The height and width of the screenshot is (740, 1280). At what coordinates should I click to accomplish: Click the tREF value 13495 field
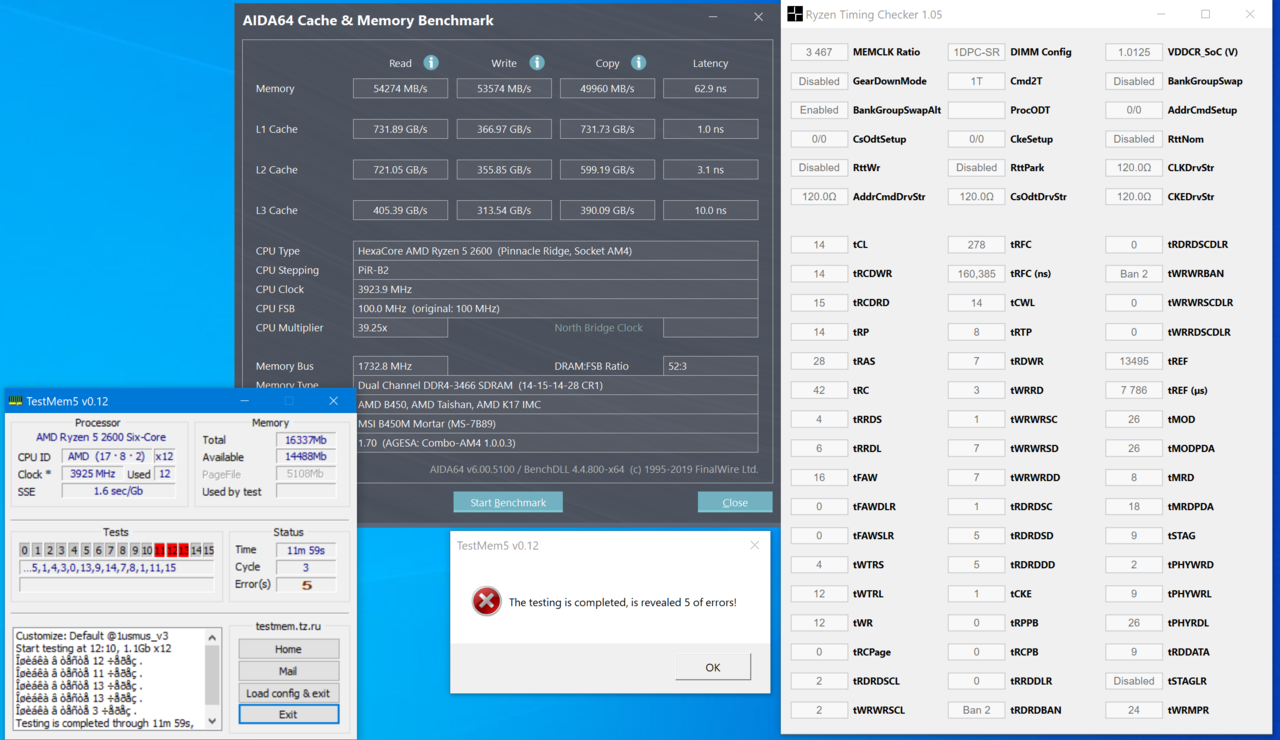1134,361
